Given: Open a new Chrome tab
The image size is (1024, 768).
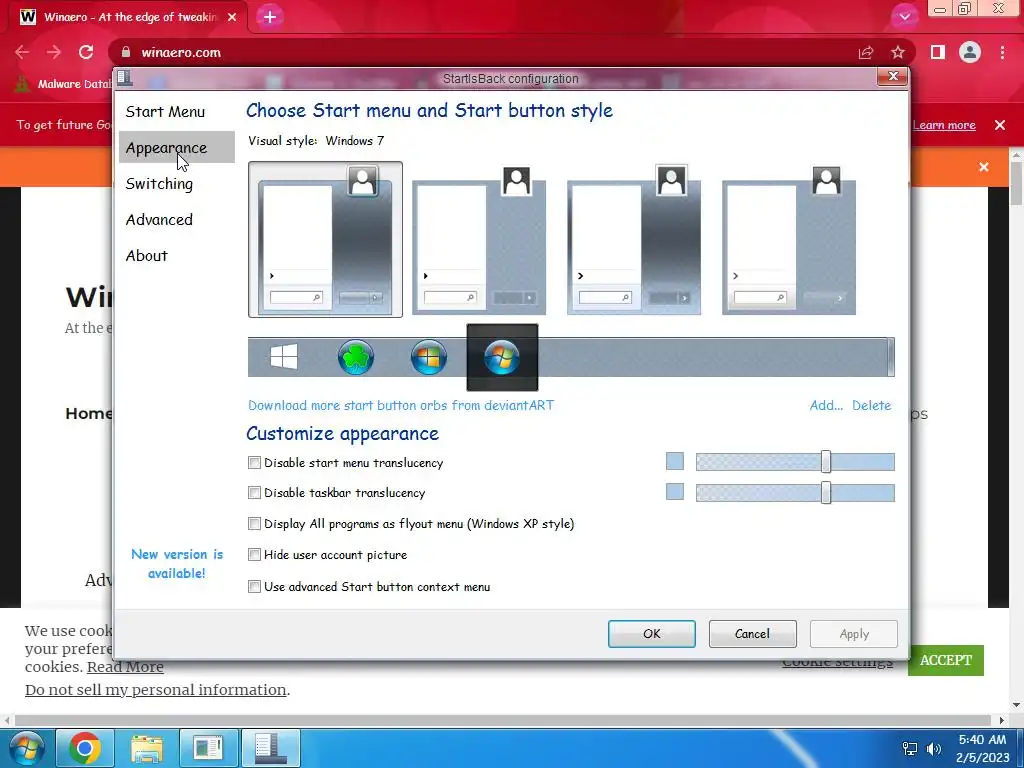Looking at the screenshot, I should click(x=270, y=17).
